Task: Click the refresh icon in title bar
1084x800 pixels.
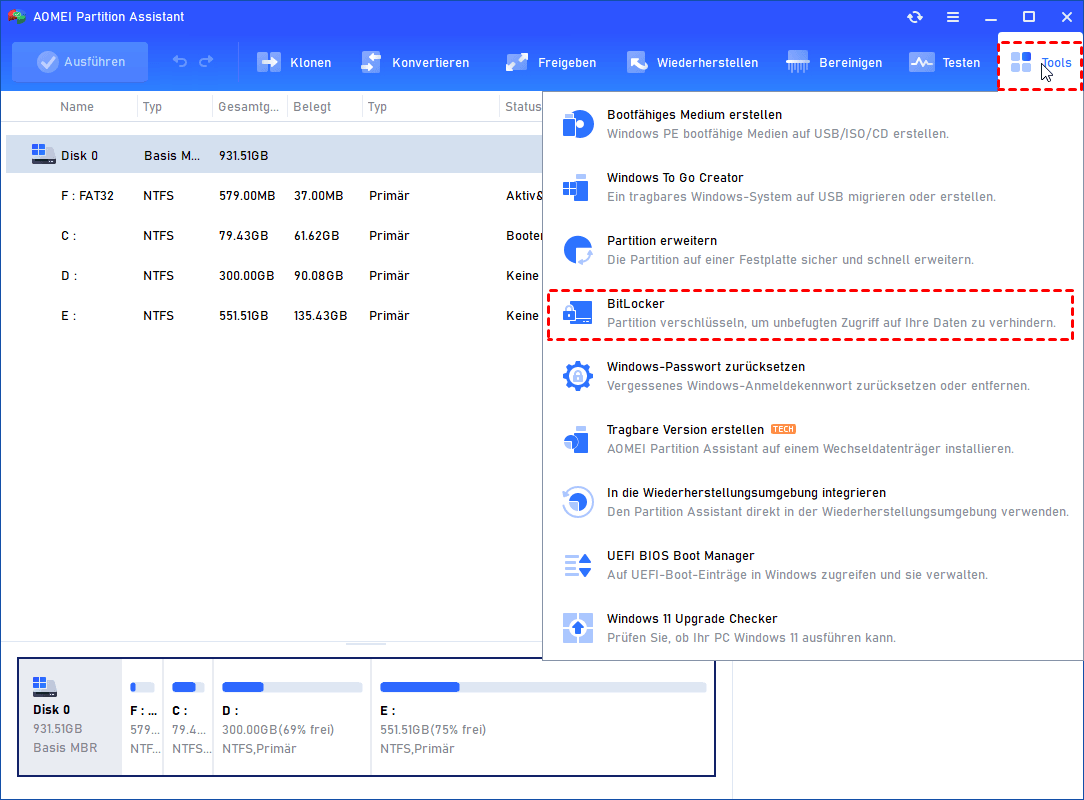Action: [915, 17]
